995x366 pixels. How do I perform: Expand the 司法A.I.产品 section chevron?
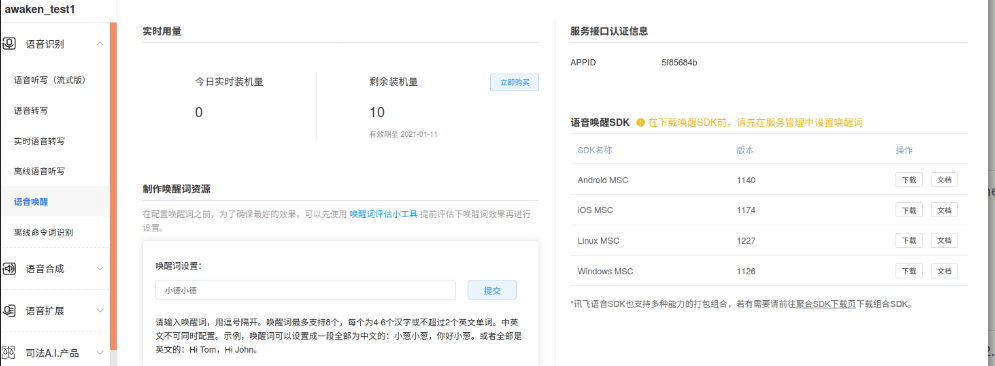tap(100, 353)
